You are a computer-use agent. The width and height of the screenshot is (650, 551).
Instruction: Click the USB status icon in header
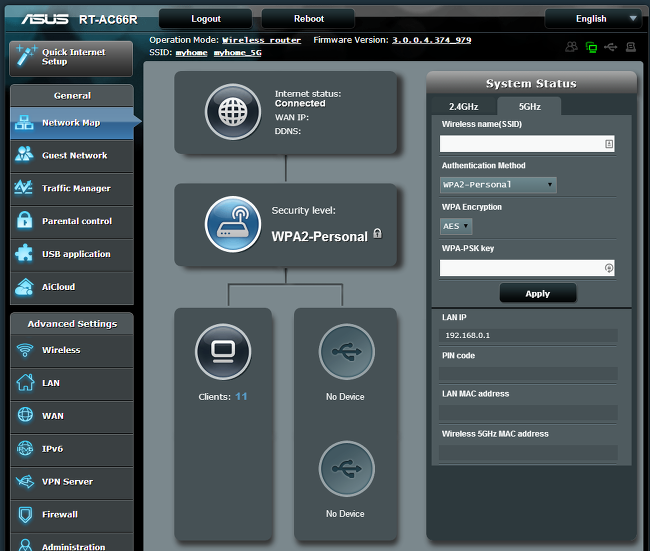(x=610, y=47)
